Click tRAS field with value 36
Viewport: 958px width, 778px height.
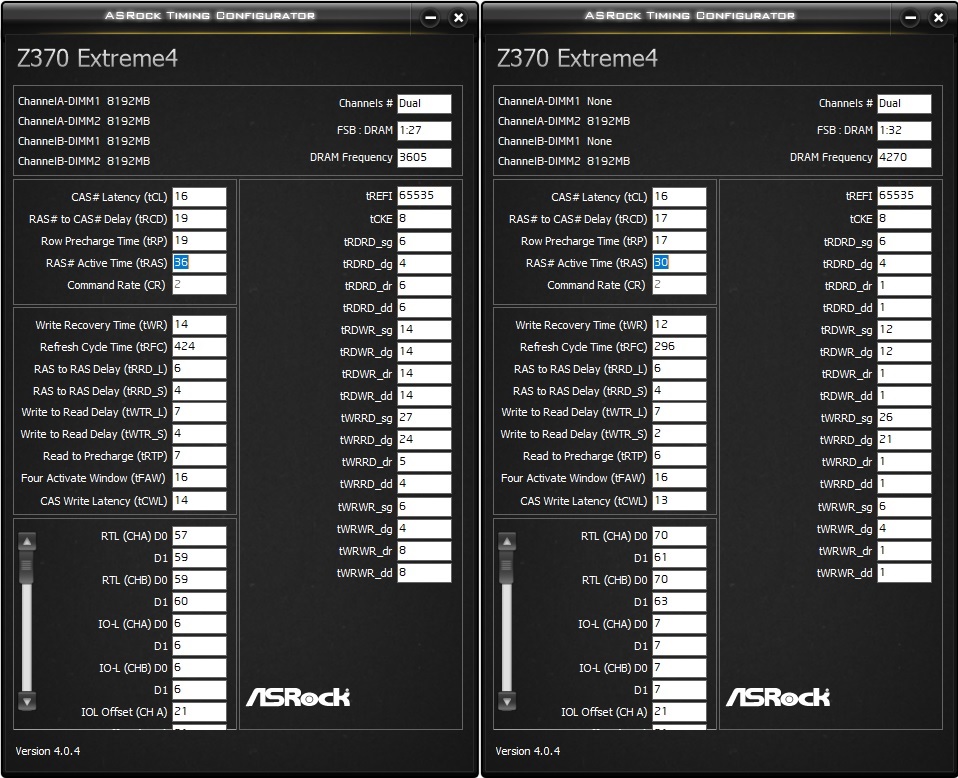point(199,263)
